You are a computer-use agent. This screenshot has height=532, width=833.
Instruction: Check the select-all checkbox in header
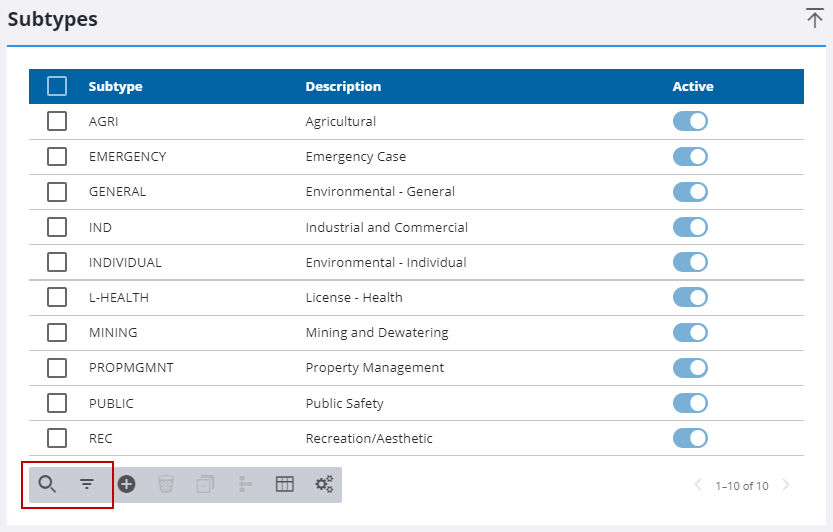pos(57,86)
